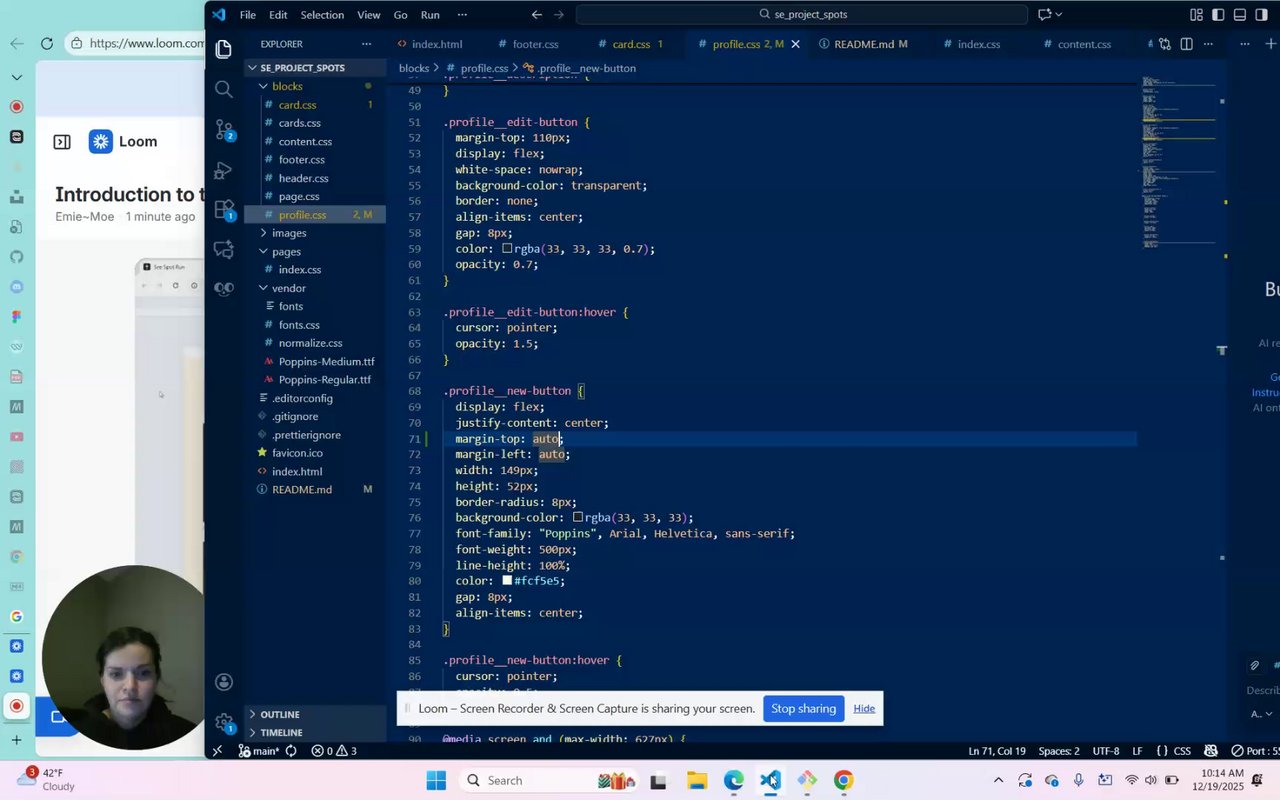
Task: Open the chat dropdown arrow in title bar
Action: [1059, 15]
